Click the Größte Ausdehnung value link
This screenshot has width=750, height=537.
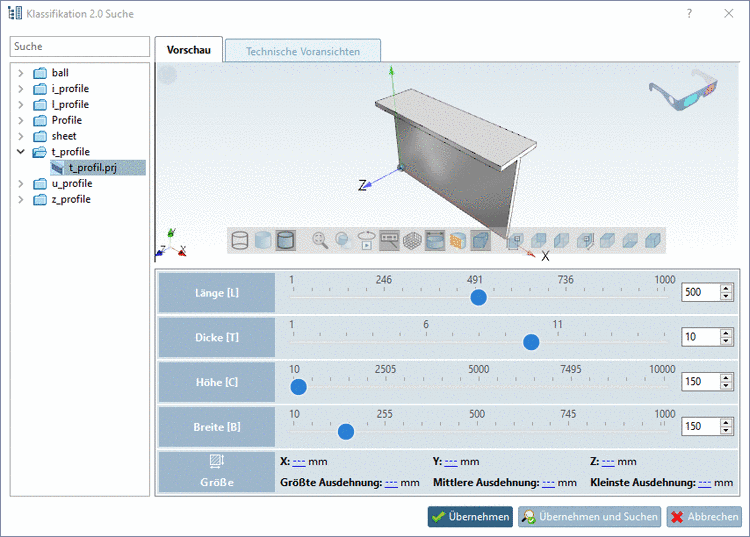[x=391, y=483]
